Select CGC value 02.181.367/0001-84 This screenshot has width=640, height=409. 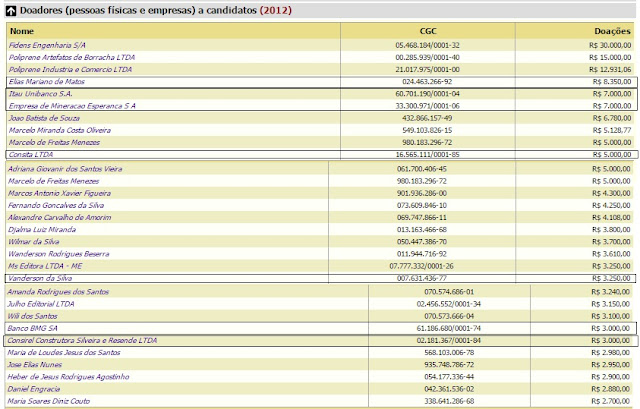449,340
